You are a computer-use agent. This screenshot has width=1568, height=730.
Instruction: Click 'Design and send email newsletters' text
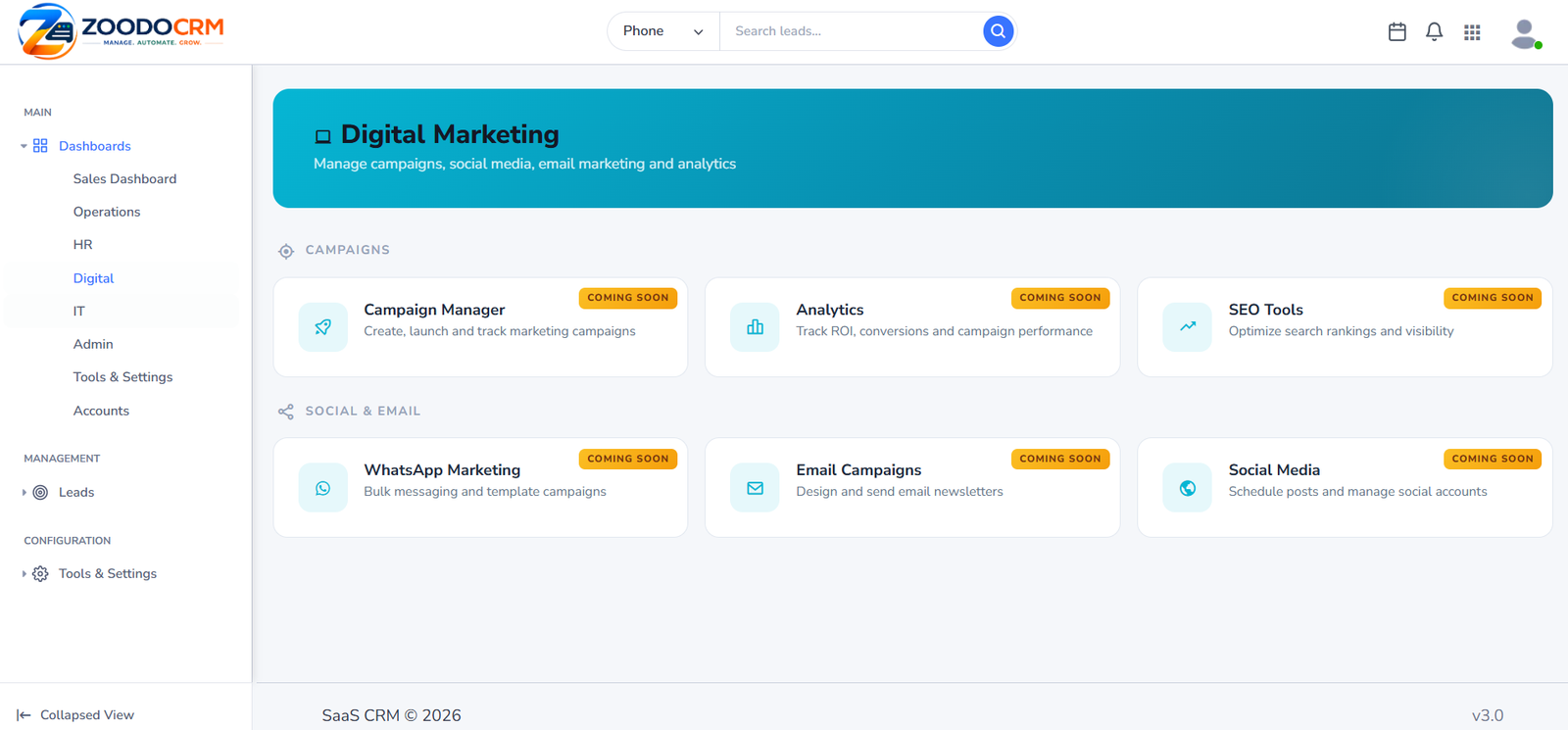tap(900, 492)
